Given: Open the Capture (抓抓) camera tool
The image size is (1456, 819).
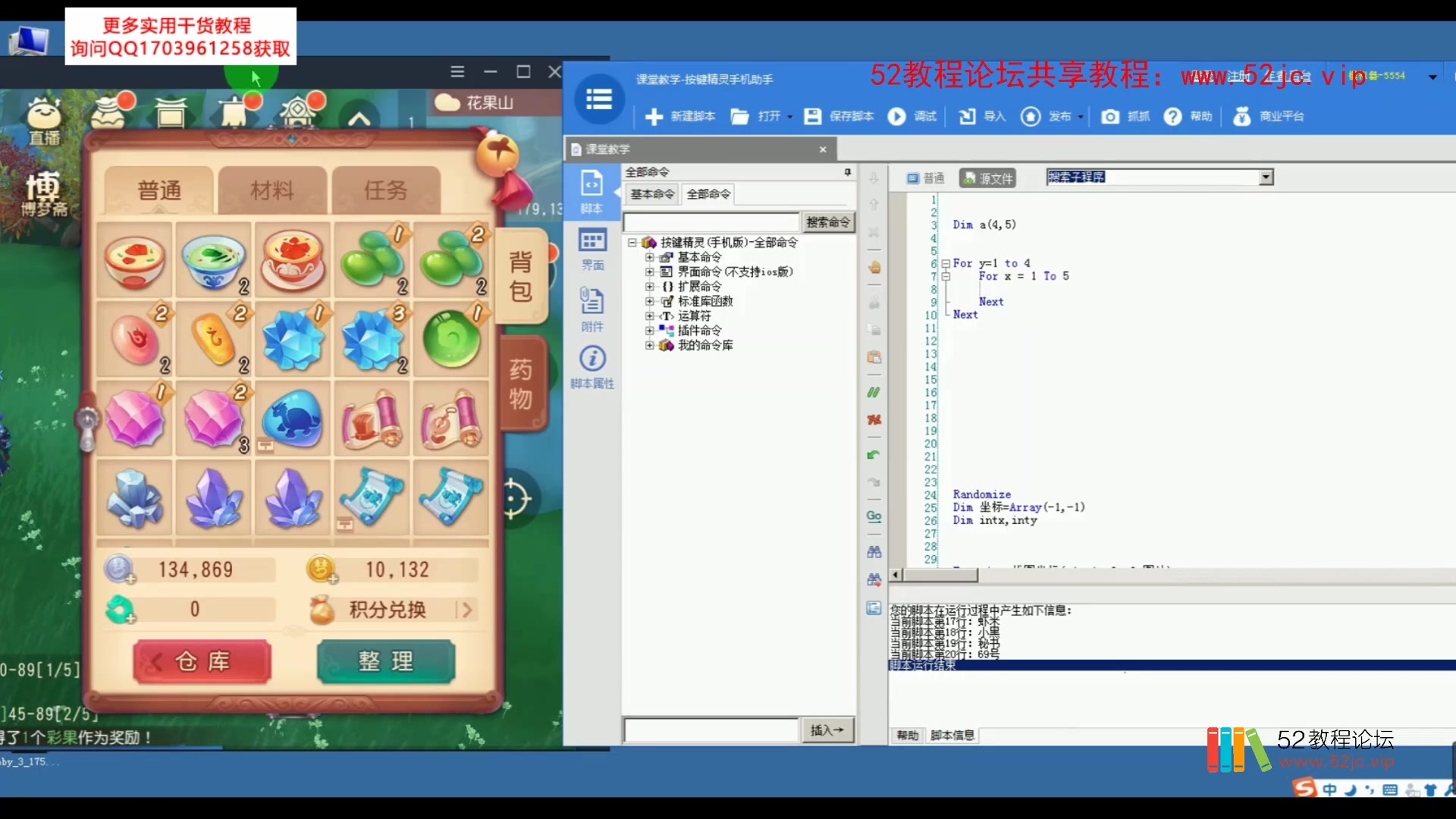Looking at the screenshot, I should pos(1110,116).
